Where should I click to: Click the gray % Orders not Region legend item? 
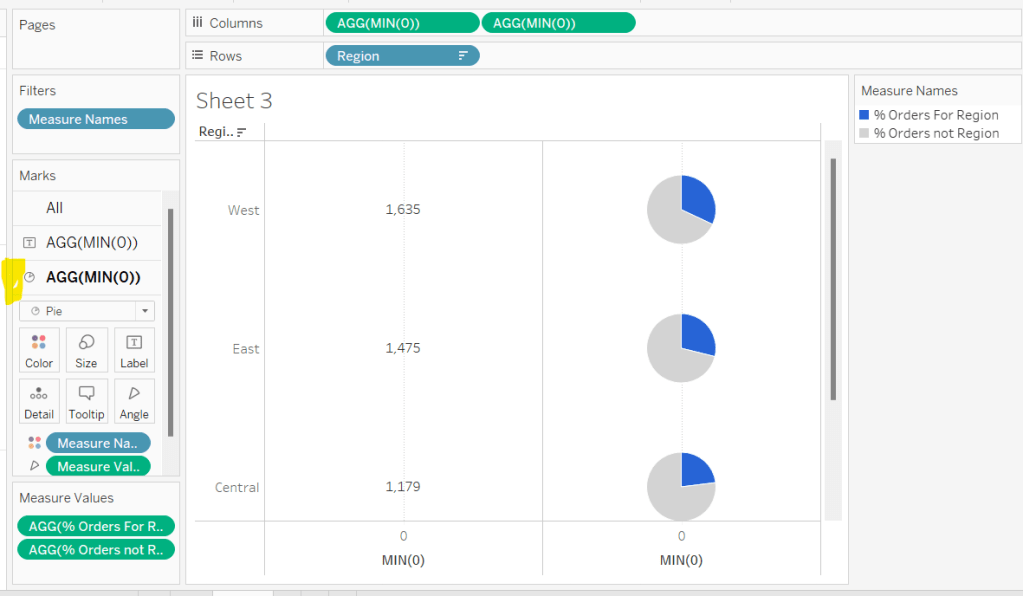click(935, 133)
